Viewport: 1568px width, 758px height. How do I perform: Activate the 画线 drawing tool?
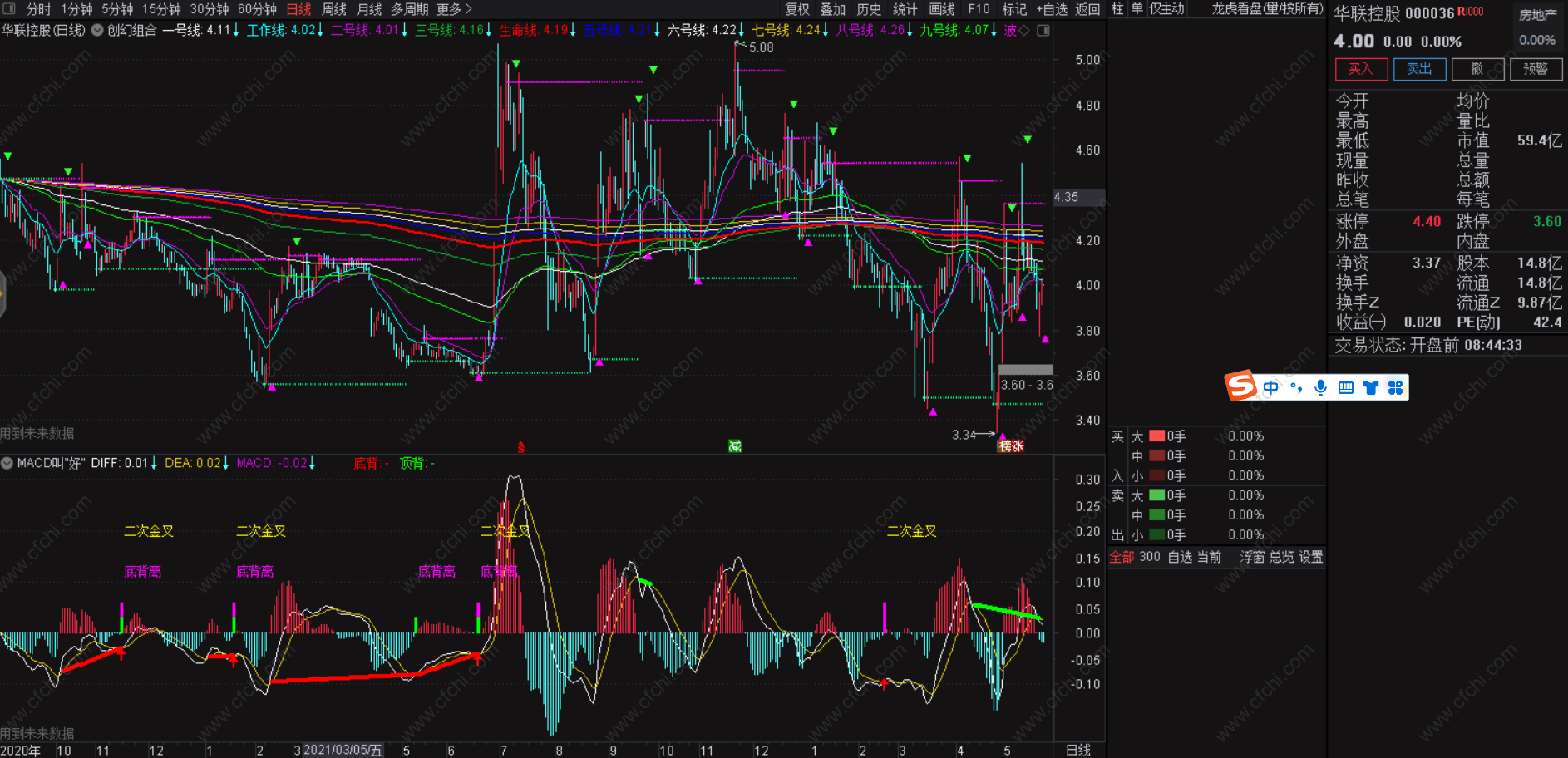pos(942,9)
